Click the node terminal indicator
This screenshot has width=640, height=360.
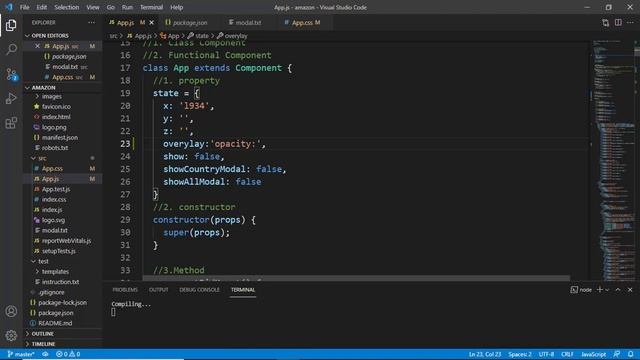tap(581, 289)
